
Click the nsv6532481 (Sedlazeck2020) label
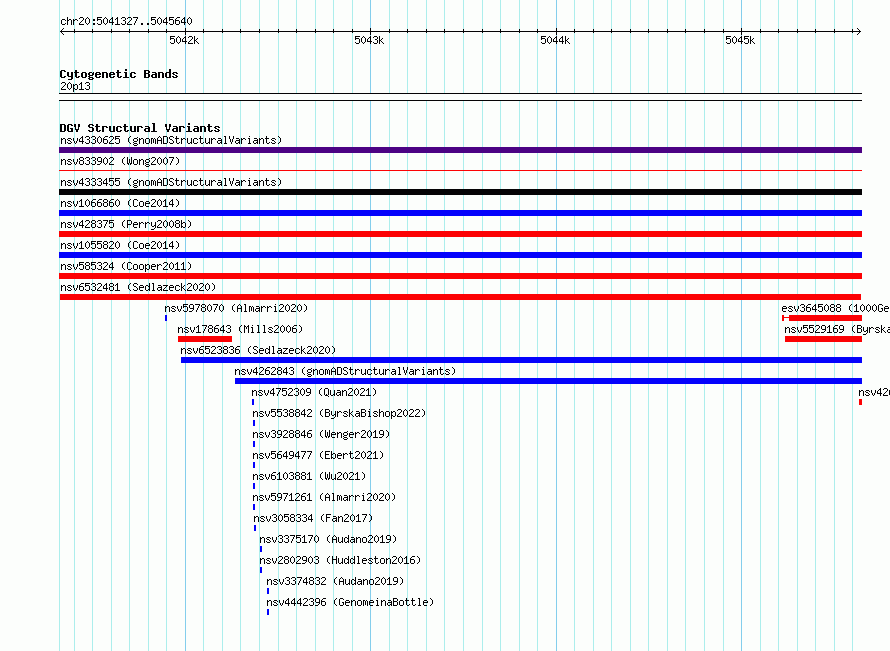138,287
